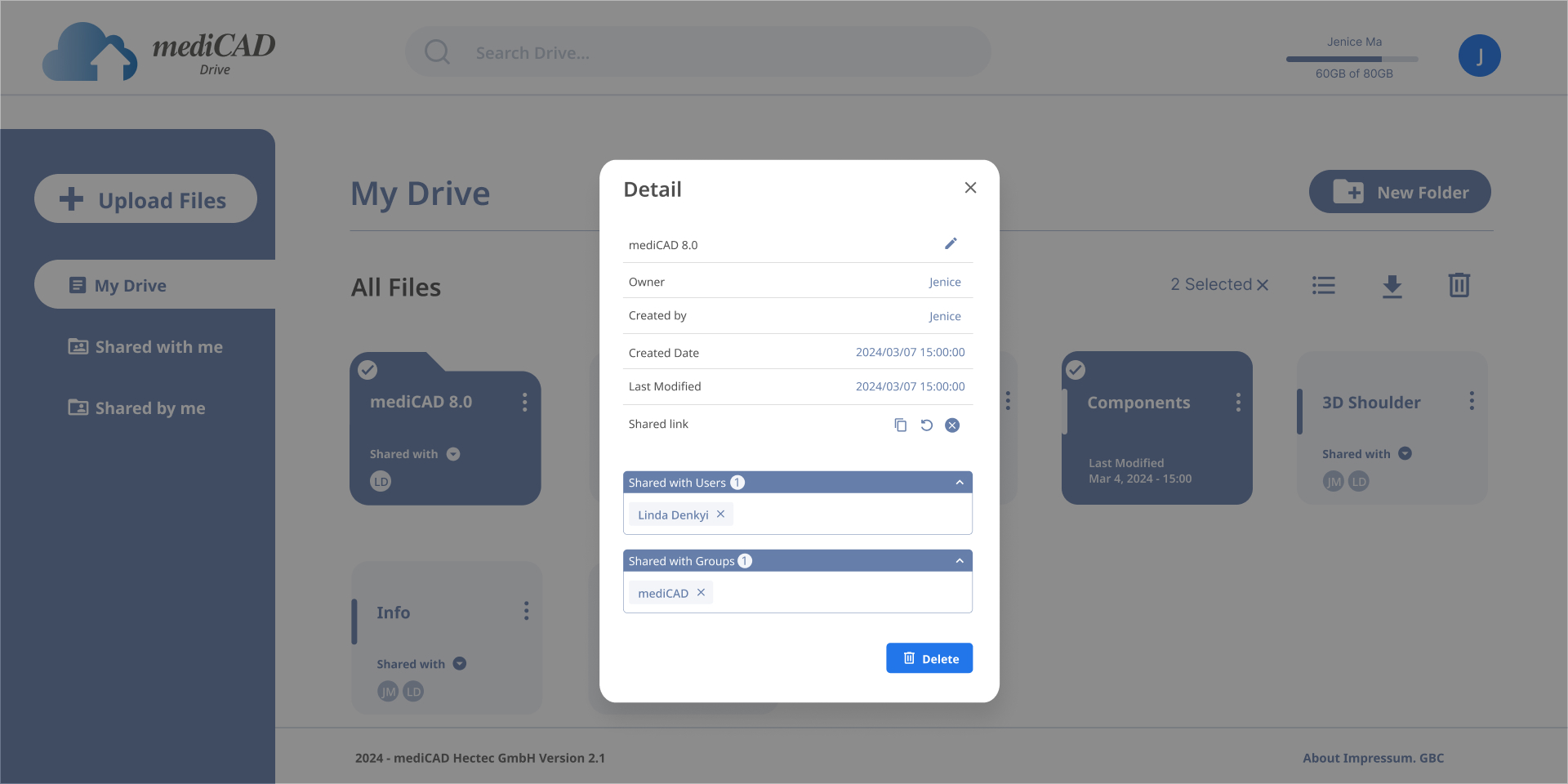Remove mediCAD group from shared groups
Image resolution: width=1568 pixels, height=784 pixels.
[x=701, y=592]
